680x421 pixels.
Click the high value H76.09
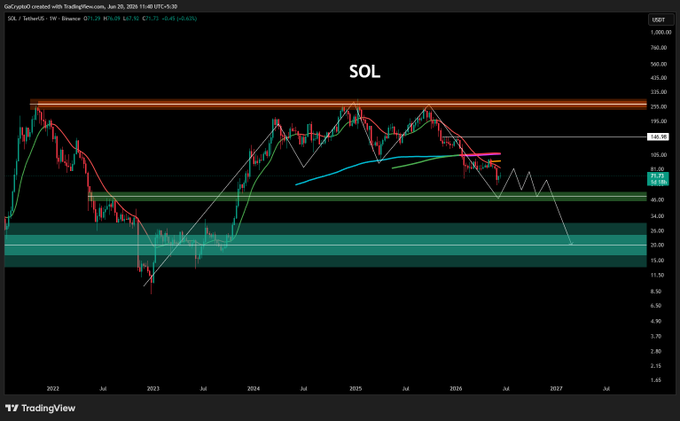tap(111, 19)
